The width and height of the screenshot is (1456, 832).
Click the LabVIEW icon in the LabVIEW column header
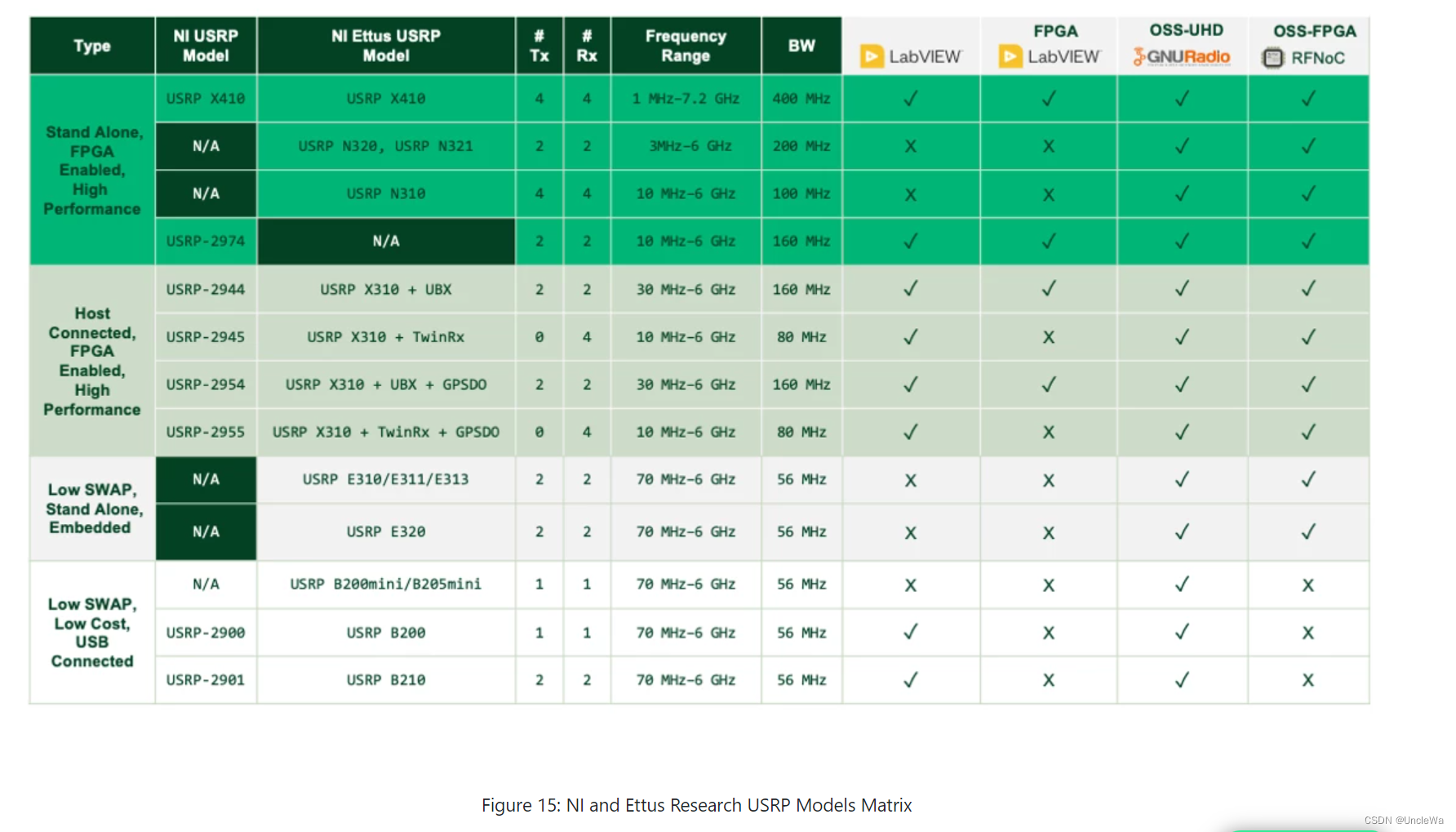872,56
